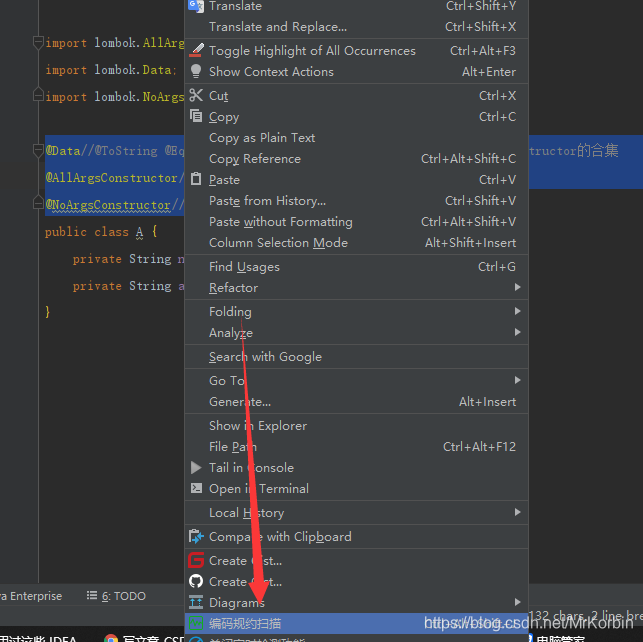Select Toggle Highlight of All Occurrences
The image size is (643, 642).
click(356, 50)
